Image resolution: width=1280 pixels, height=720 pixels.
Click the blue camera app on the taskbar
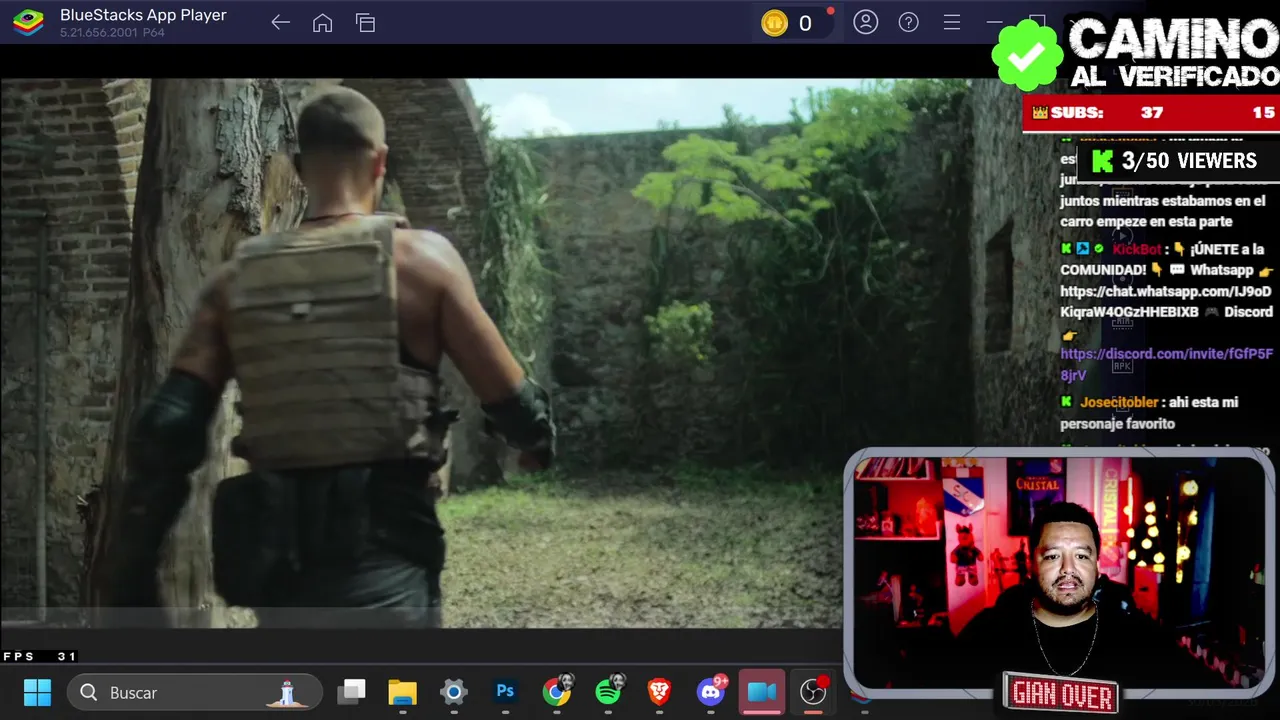point(762,692)
